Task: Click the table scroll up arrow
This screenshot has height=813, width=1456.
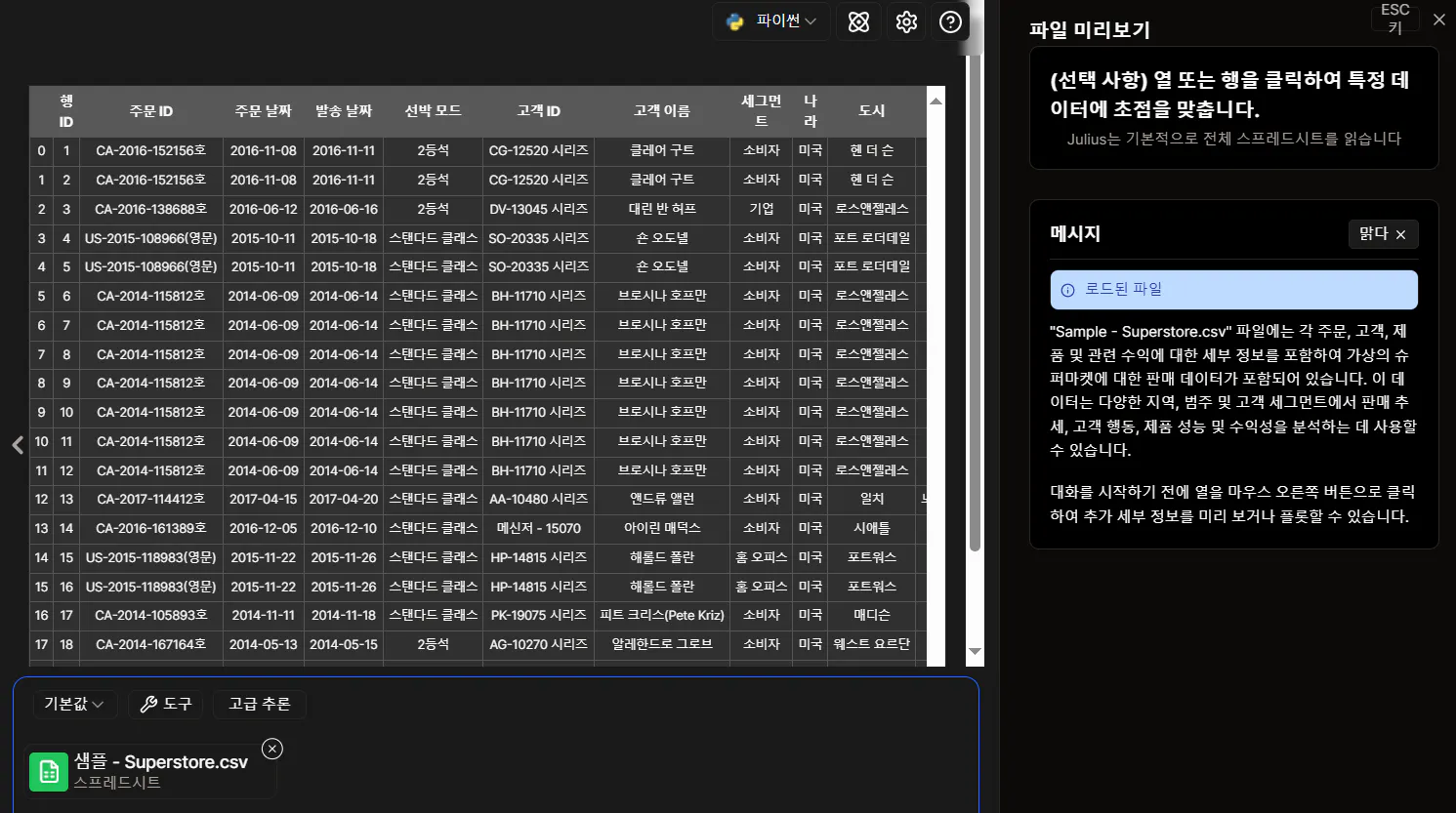Action: point(936,101)
